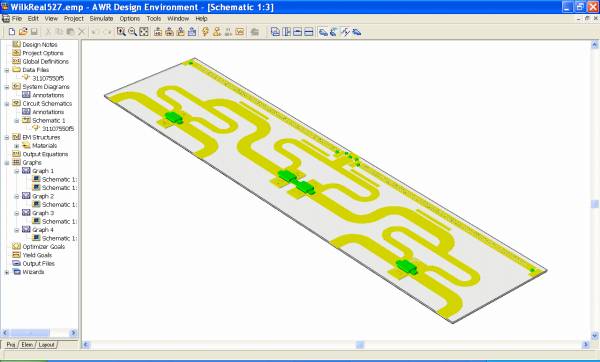Expand the Materials tree node

pos(16,146)
